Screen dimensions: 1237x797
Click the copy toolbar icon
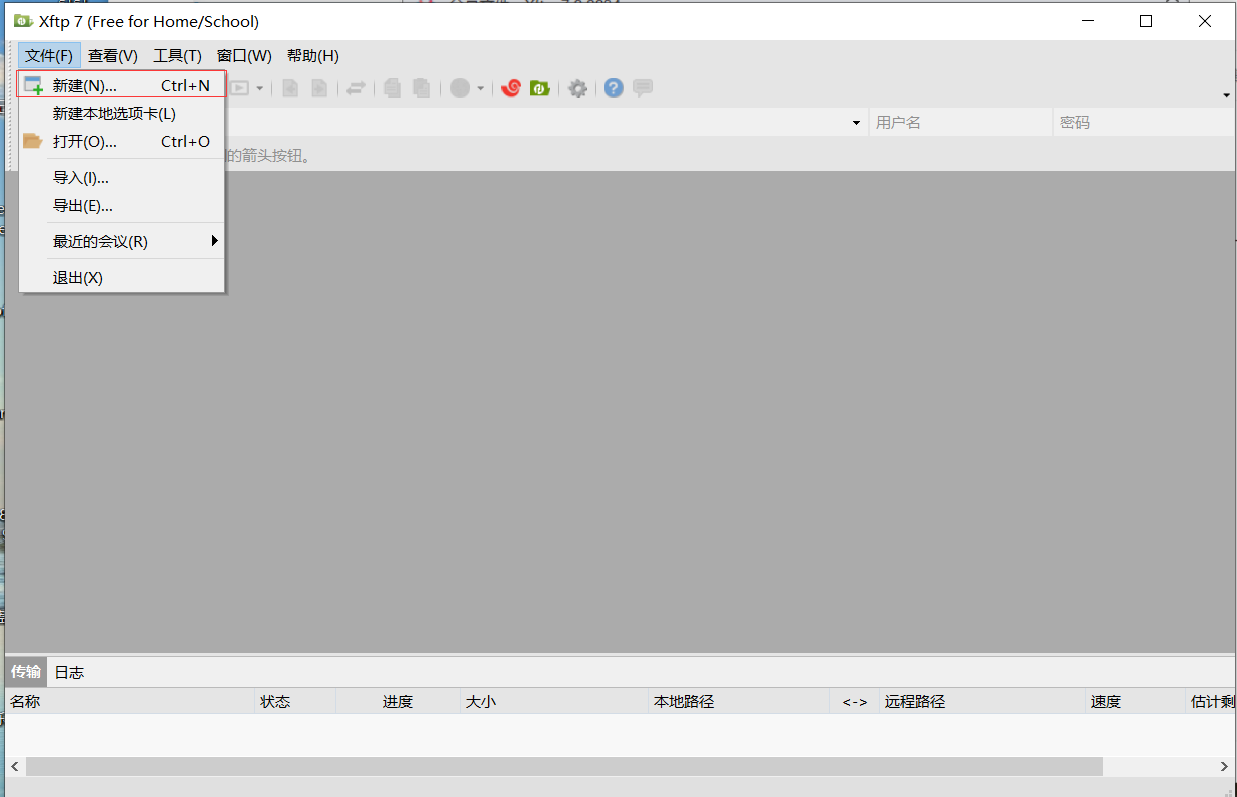coord(392,88)
